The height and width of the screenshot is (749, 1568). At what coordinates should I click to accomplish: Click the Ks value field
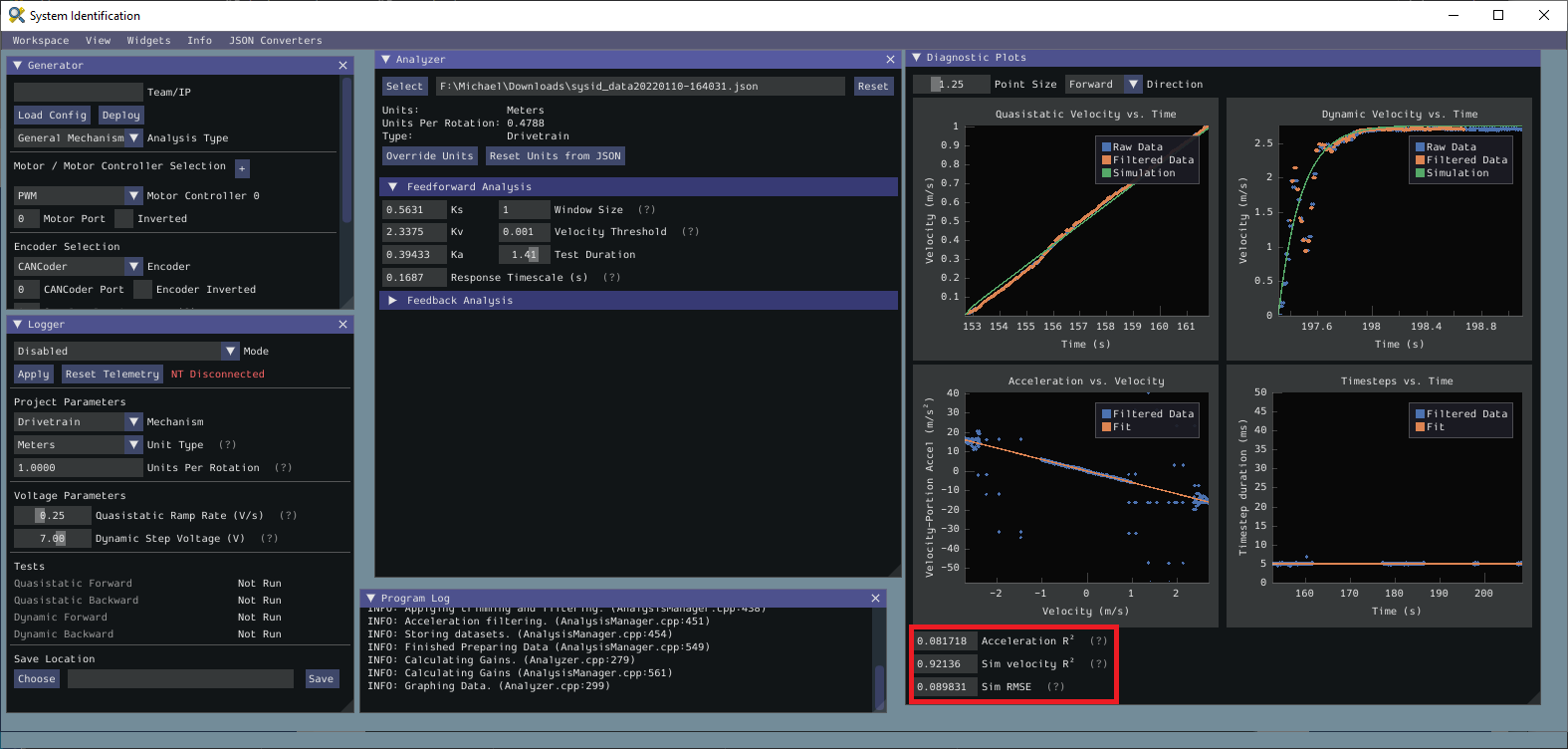[x=414, y=210]
